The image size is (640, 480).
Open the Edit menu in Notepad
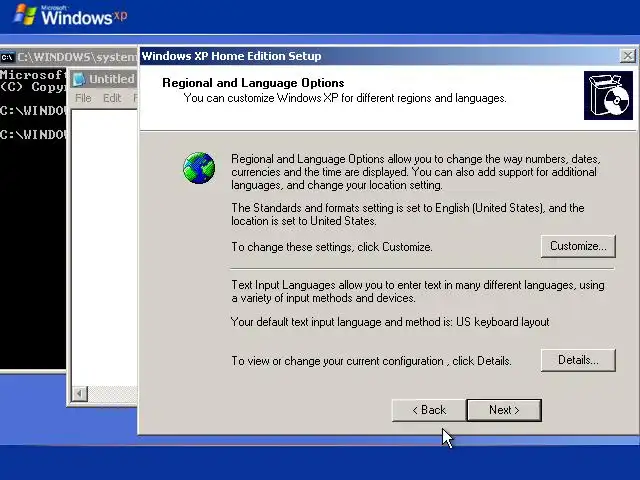click(x=112, y=98)
